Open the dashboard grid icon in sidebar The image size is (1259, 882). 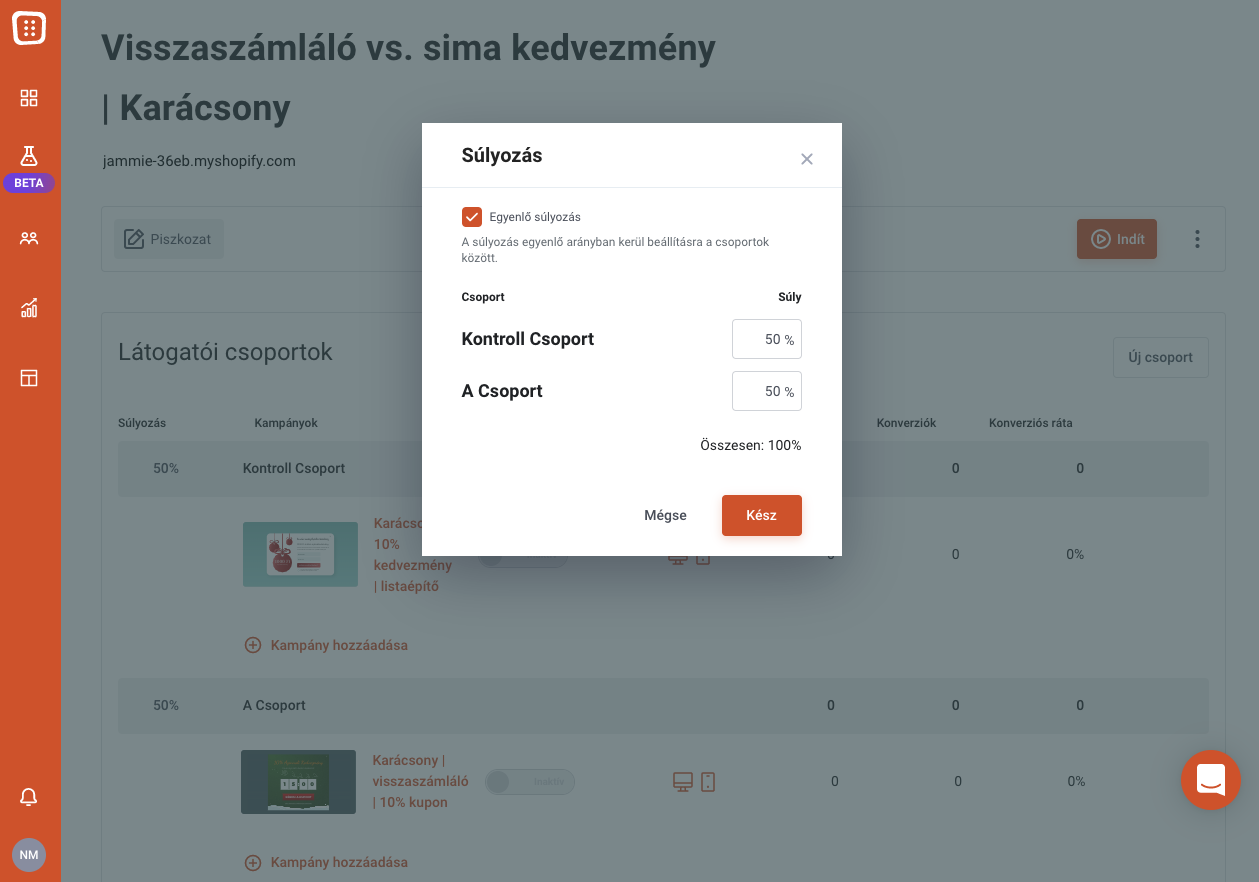29,98
